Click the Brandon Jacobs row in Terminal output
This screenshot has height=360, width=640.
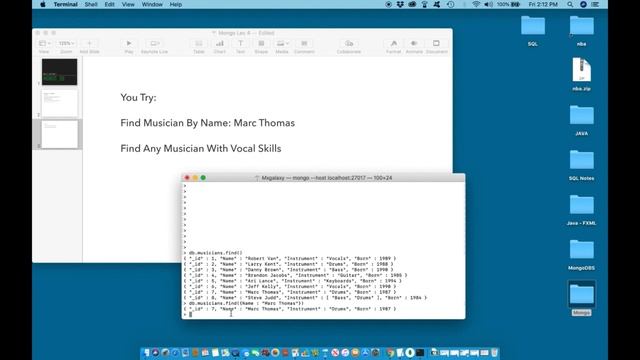click(296, 276)
